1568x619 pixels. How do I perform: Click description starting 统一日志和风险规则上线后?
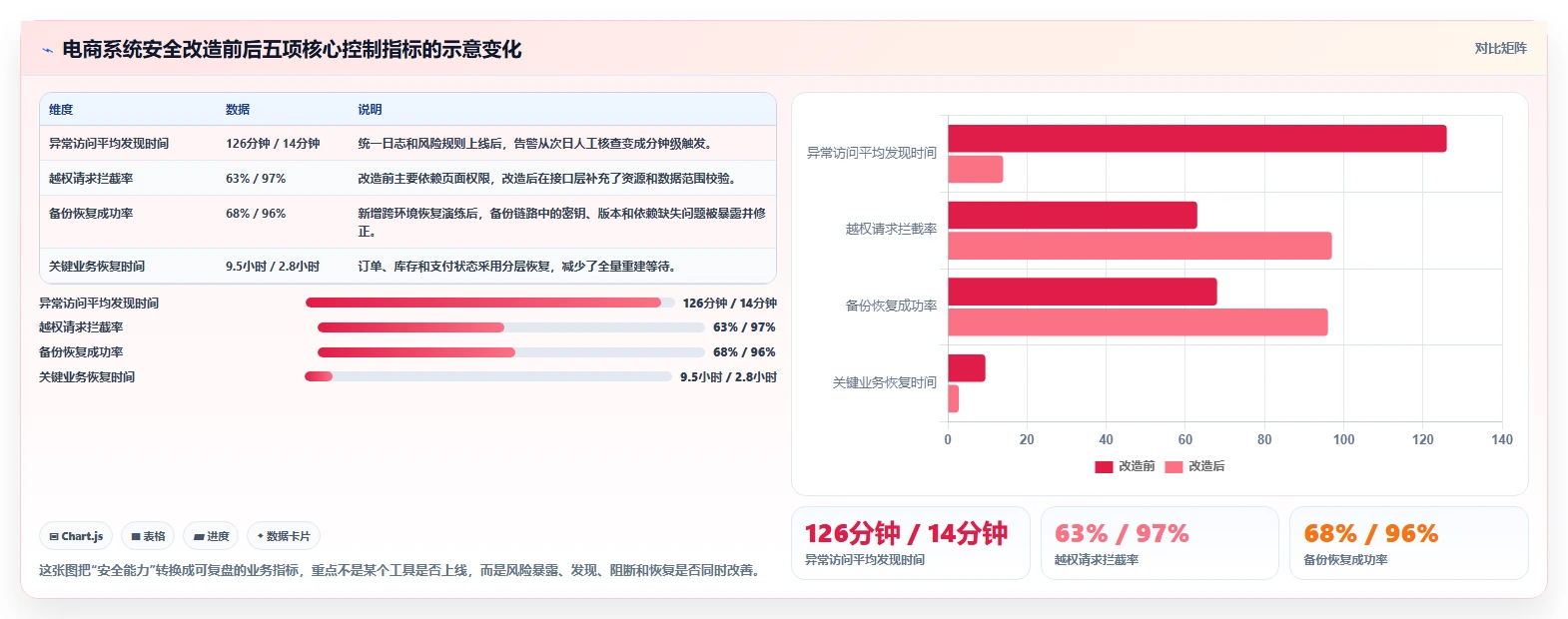pos(536,144)
